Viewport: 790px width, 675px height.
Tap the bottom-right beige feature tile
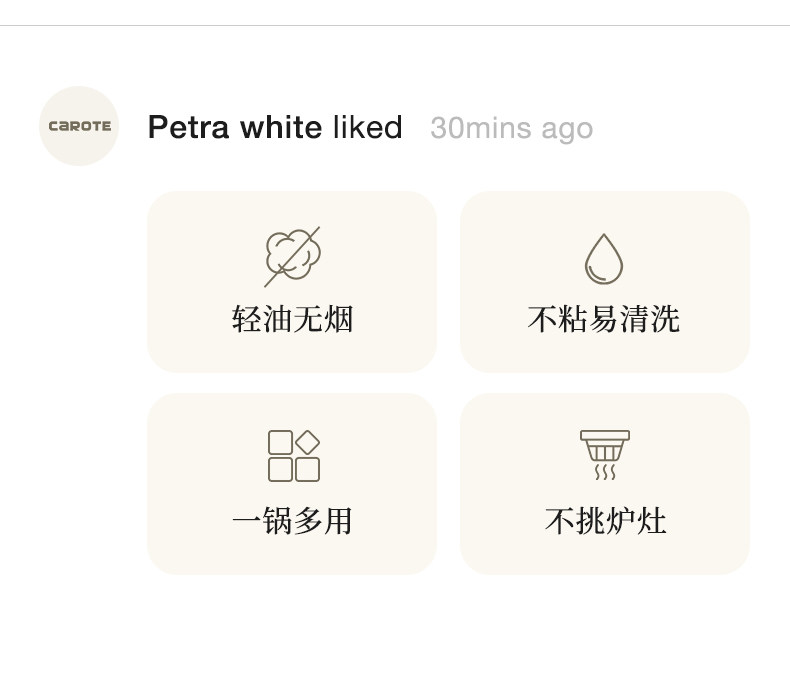click(x=604, y=484)
